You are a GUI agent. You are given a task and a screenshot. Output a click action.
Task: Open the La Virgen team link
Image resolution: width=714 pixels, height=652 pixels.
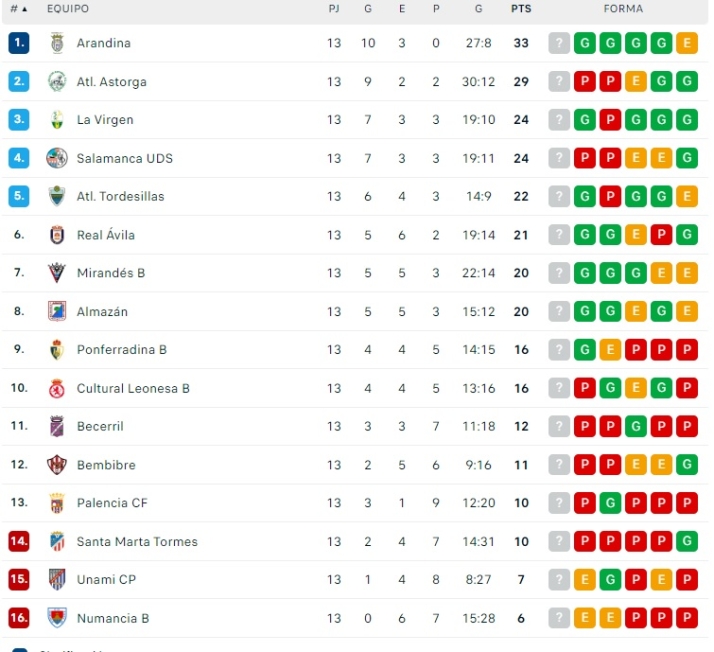pyautogui.click(x=105, y=120)
